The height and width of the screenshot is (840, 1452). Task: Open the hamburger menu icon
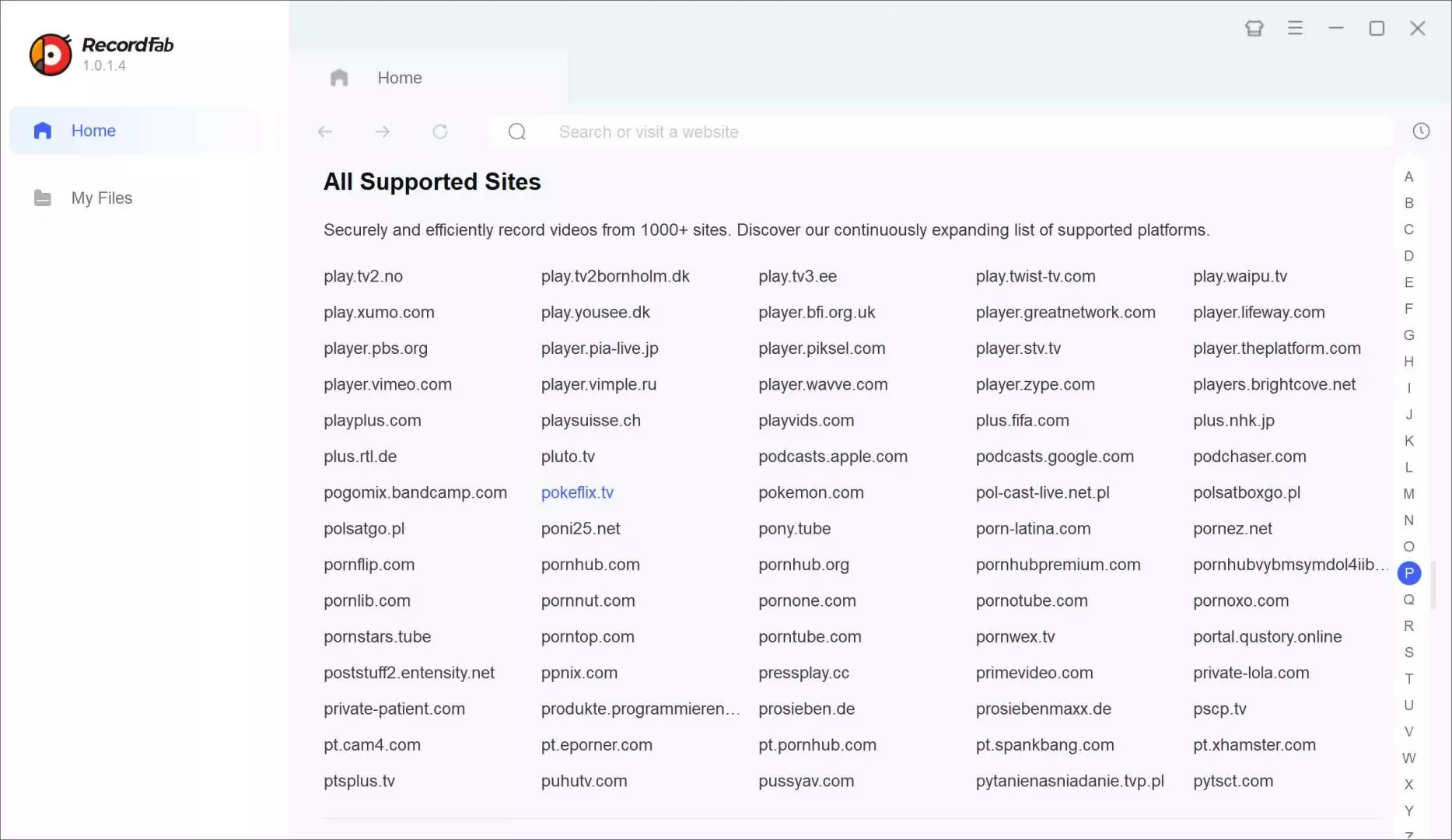[1295, 29]
